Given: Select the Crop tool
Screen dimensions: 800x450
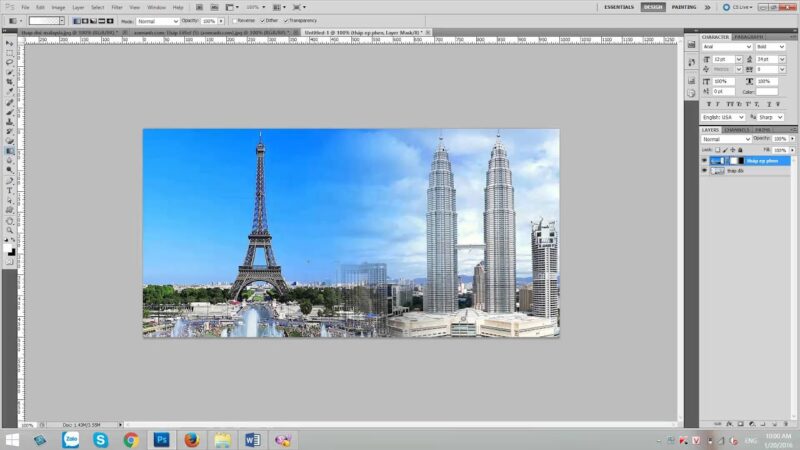Looking at the screenshot, I should pos(10,82).
